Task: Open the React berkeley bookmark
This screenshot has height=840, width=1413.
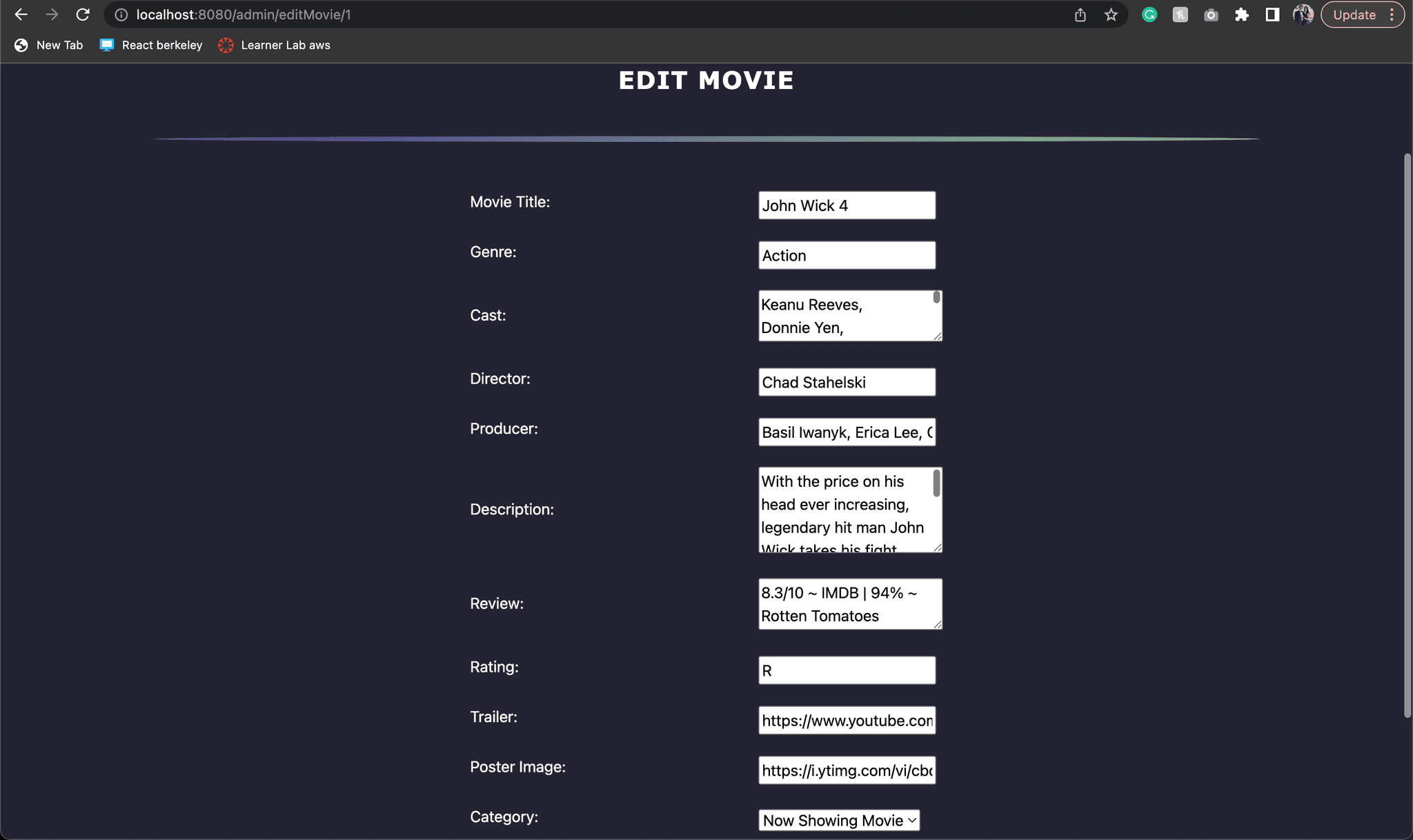Action: pos(152,45)
